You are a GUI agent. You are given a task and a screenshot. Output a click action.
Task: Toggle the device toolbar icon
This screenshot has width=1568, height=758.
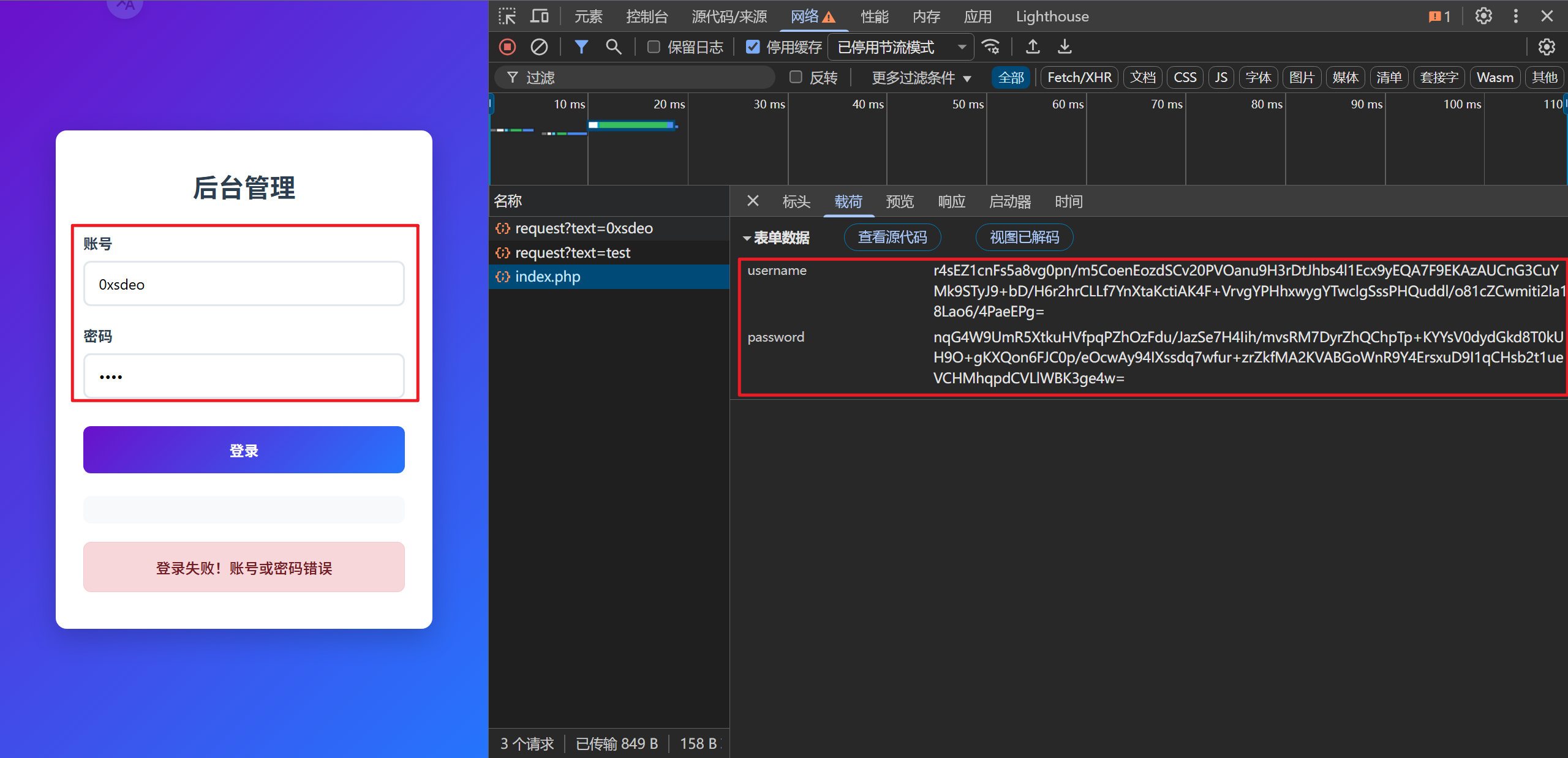(539, 16)
